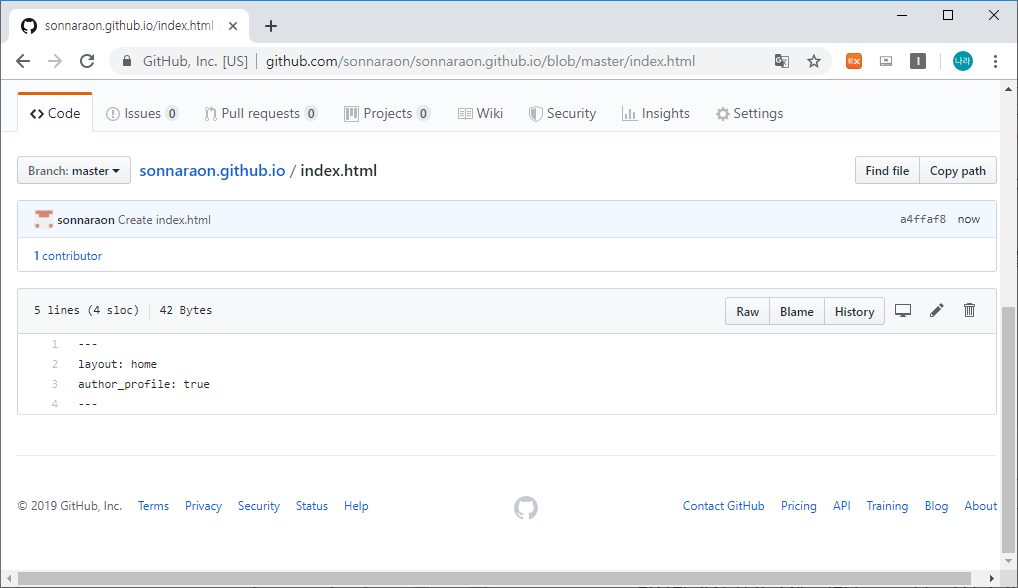Screen dimensions: 1018x588
Task: Open the Wiki tab
Action: [x=480, y=114]
